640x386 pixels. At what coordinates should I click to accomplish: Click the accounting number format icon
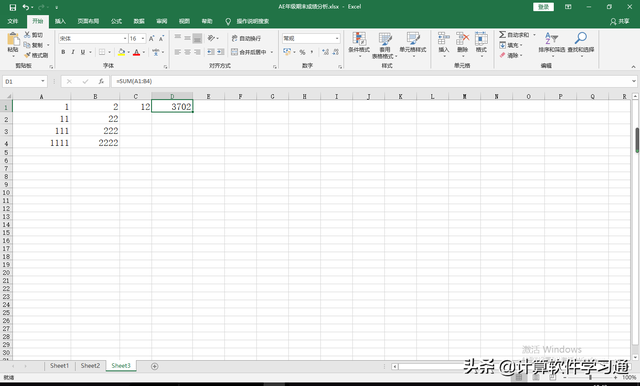tap(287, 52)
